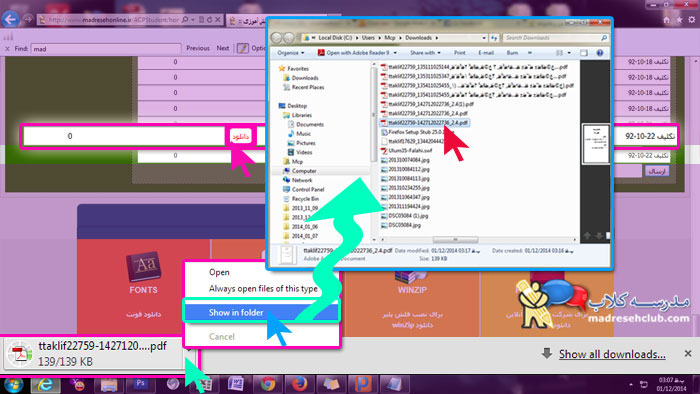Open Microsoft Word from taskbar
The width and height of the screenshot is (700, 394).
pos(235,384)
